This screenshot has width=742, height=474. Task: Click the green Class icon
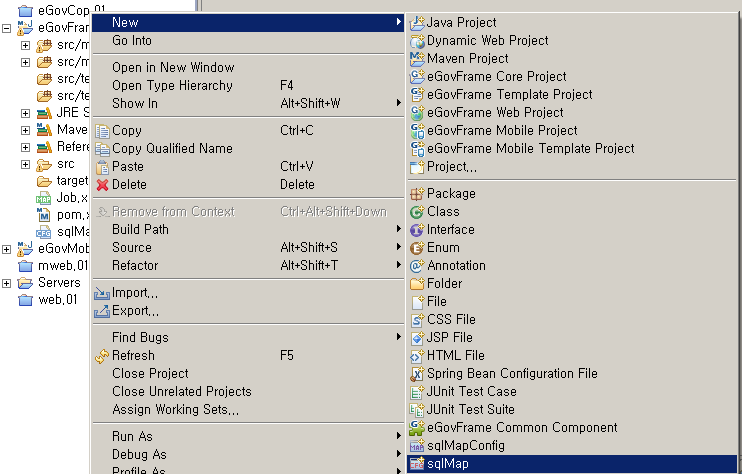[x=418, y=212]
